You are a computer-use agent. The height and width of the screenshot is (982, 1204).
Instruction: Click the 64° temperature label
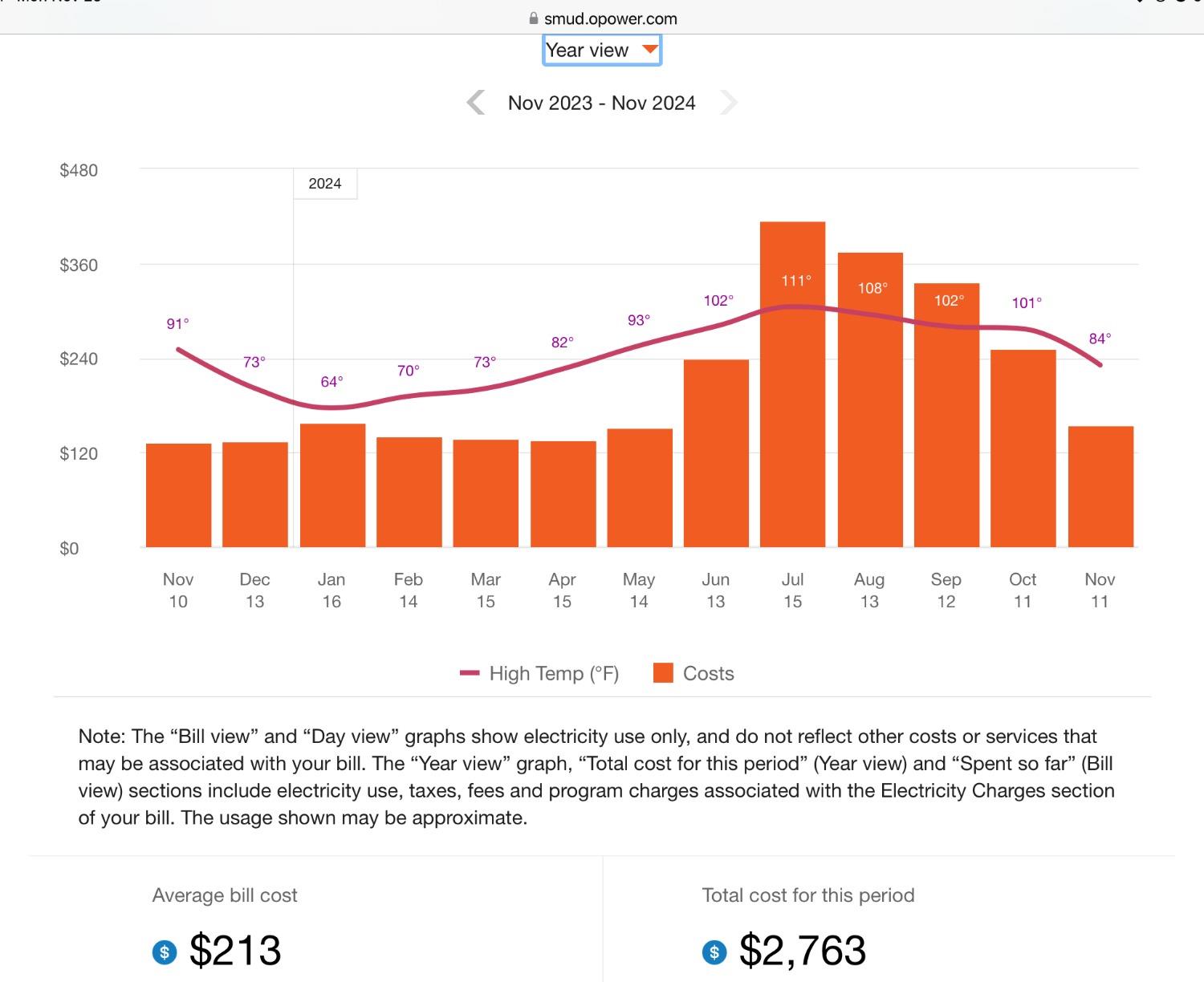pyautogui.click(x=332, y=382)
